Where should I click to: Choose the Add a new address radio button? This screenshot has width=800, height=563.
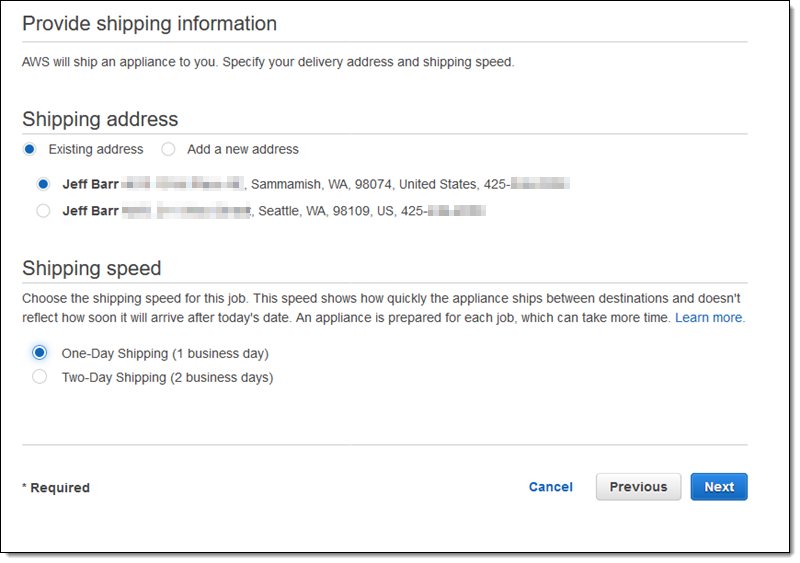pyautogui.click(x=168, y=149)
